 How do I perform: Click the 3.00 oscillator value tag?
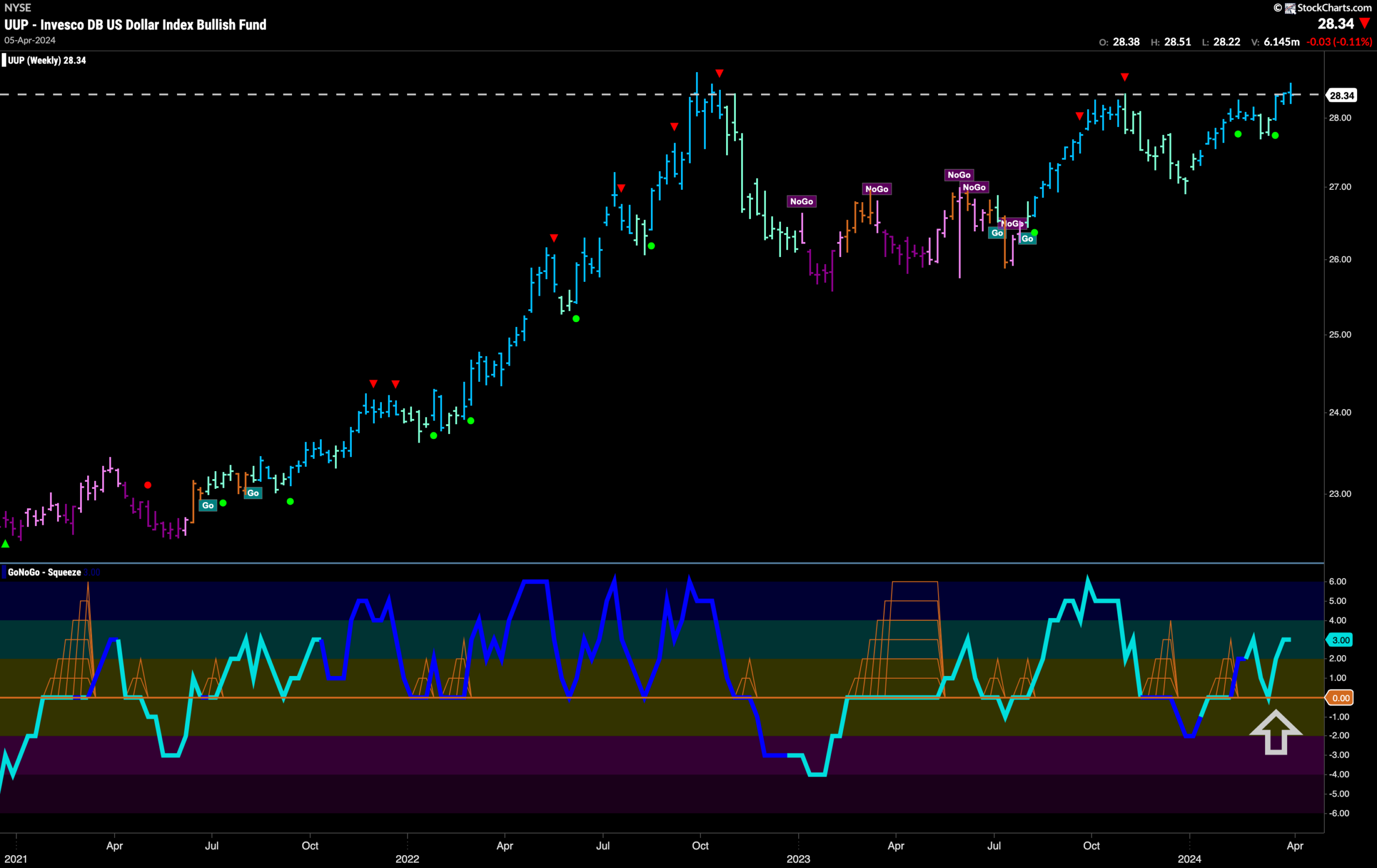click(x=1341, y=640)
